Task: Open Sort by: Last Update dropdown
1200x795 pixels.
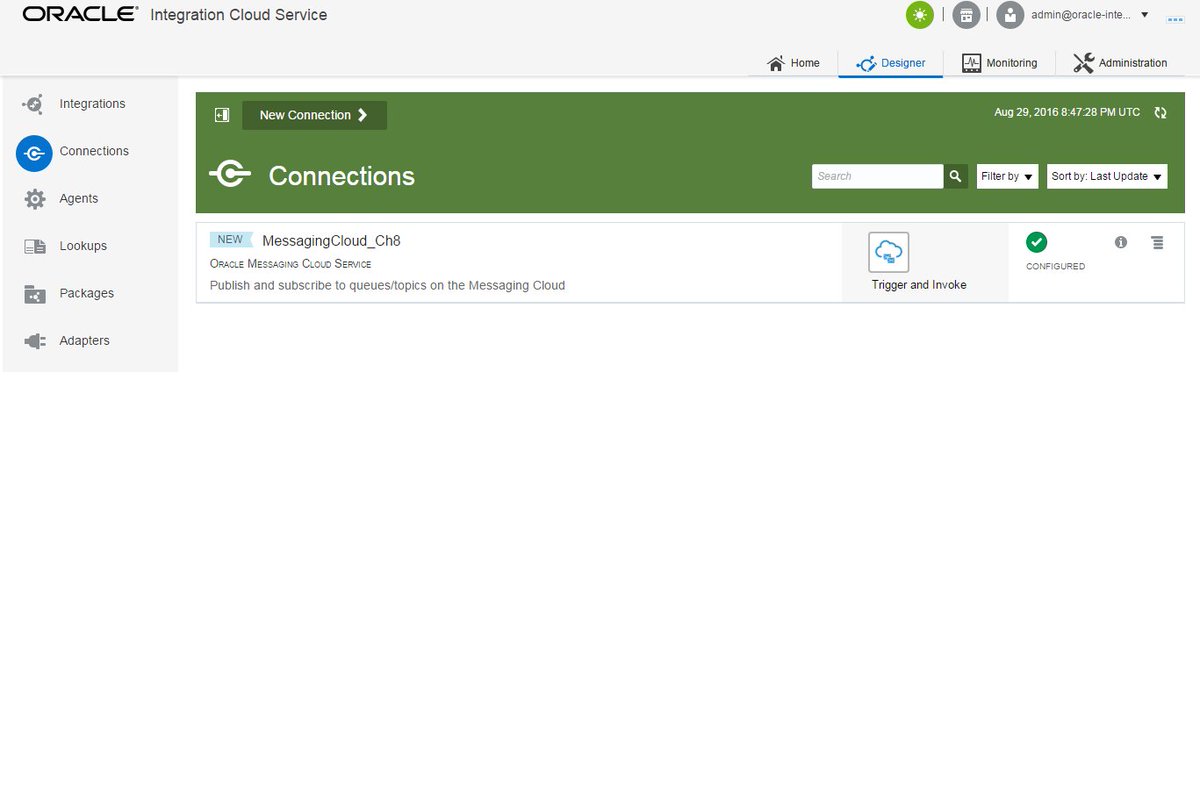Action: coord(1107,176)
